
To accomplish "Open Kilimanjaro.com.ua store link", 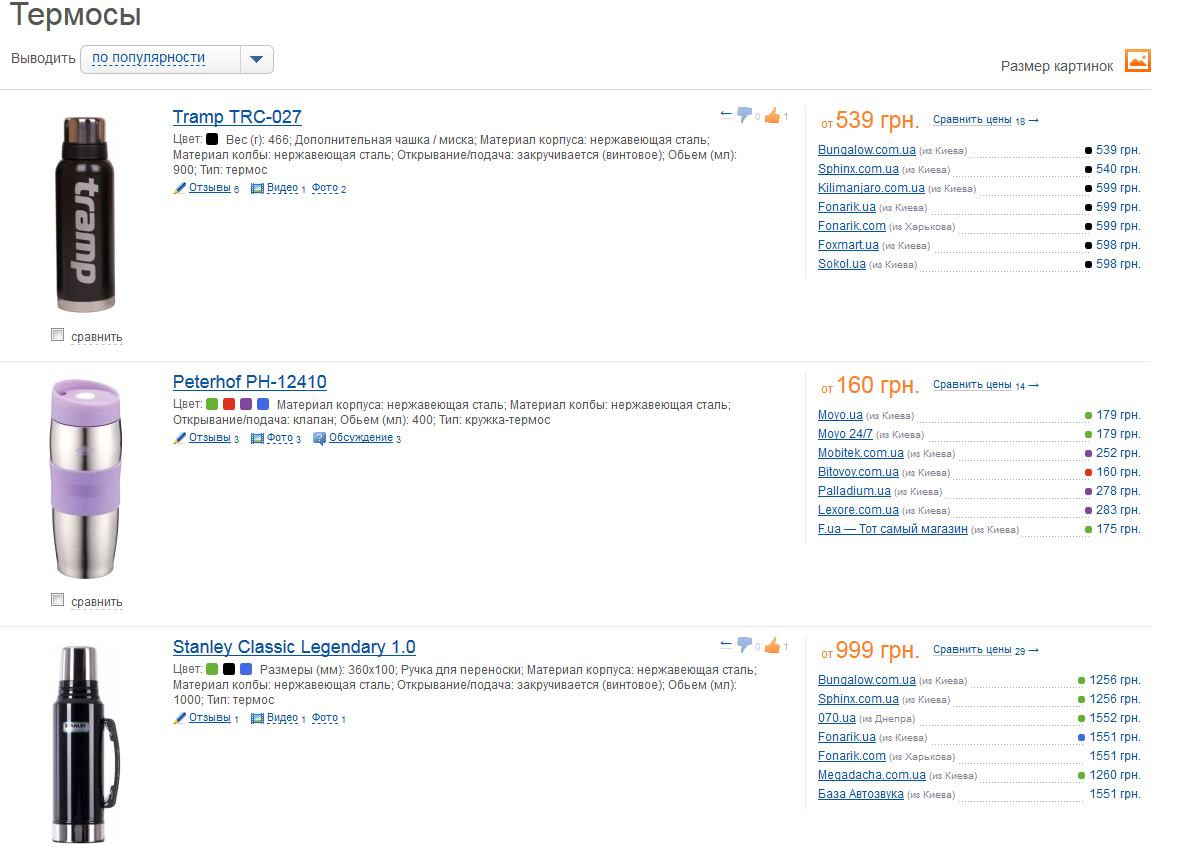I will tap(871, 188).
